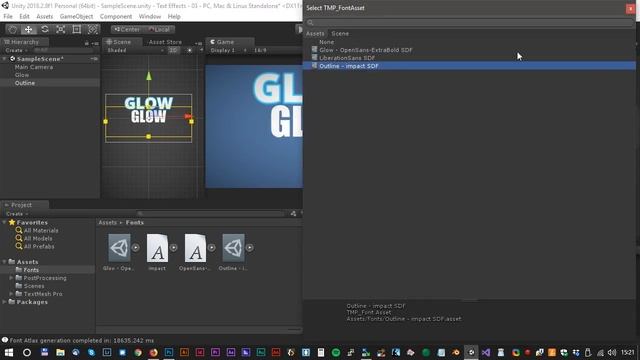Open the Window menu
This screenshot has height=360, width=640.
coord(150,16)
